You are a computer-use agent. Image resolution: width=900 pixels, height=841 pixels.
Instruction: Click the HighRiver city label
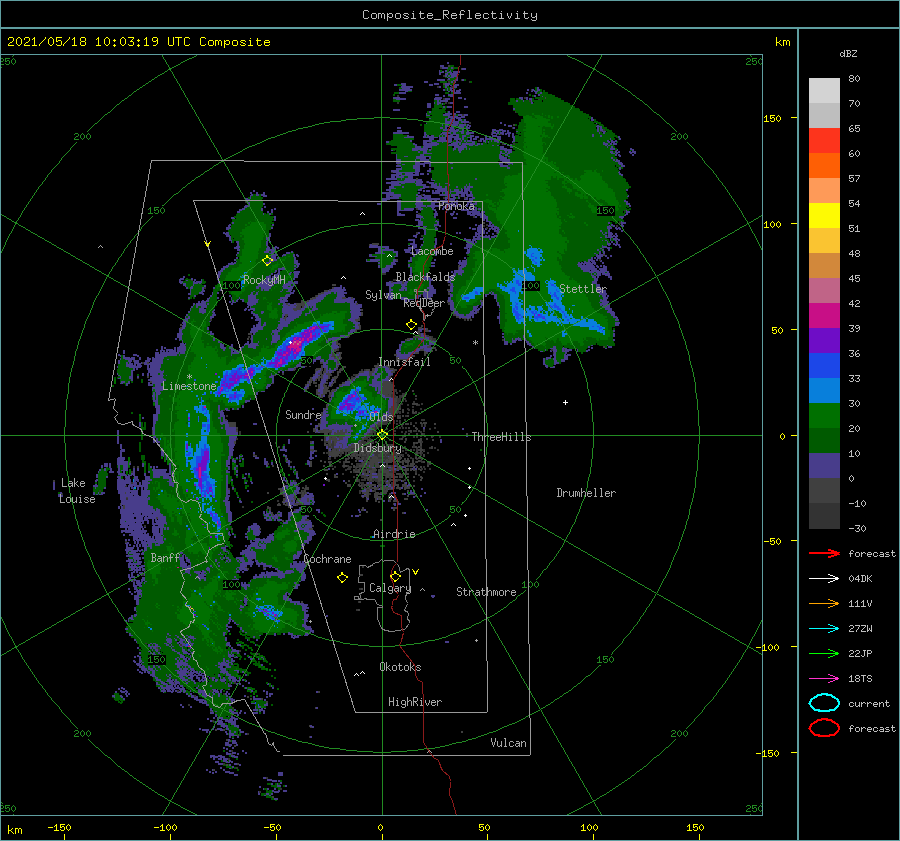click(415, 702)
